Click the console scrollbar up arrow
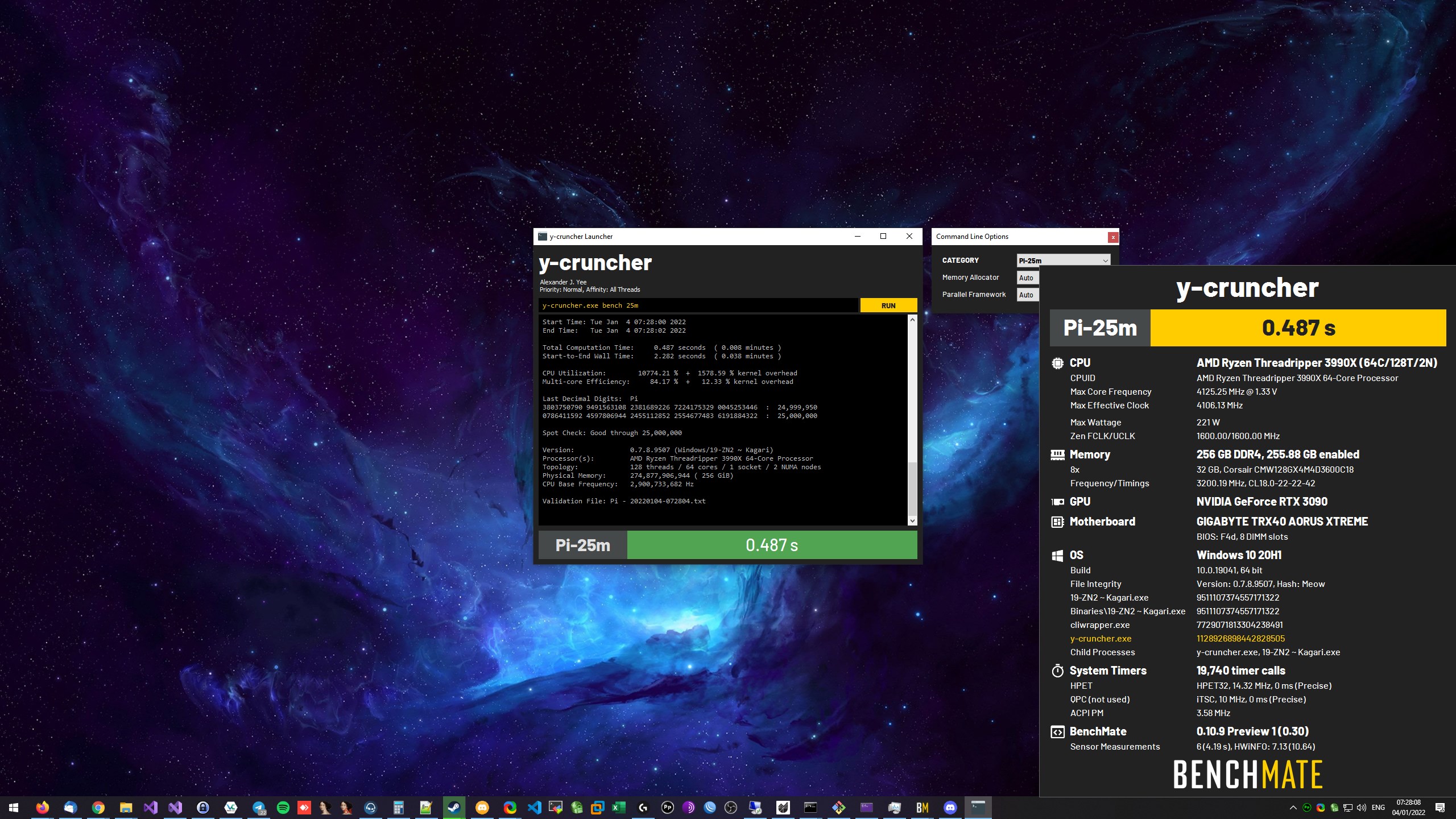The height and width of the screenshot is (819, 1456). coord(912,320)
